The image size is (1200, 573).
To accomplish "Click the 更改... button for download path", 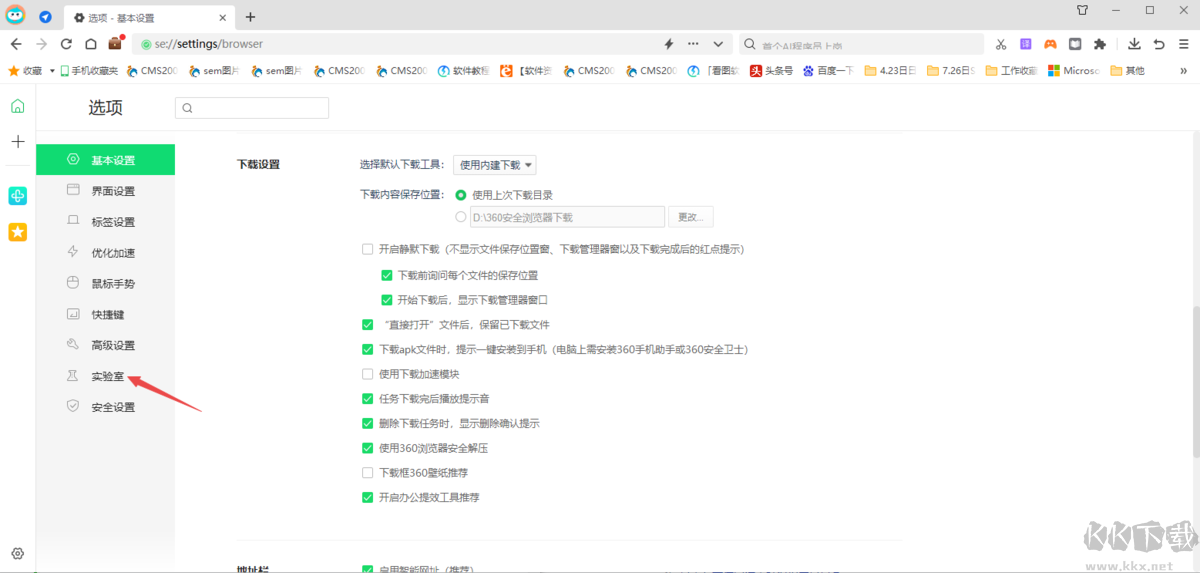I will pos(691,217).
